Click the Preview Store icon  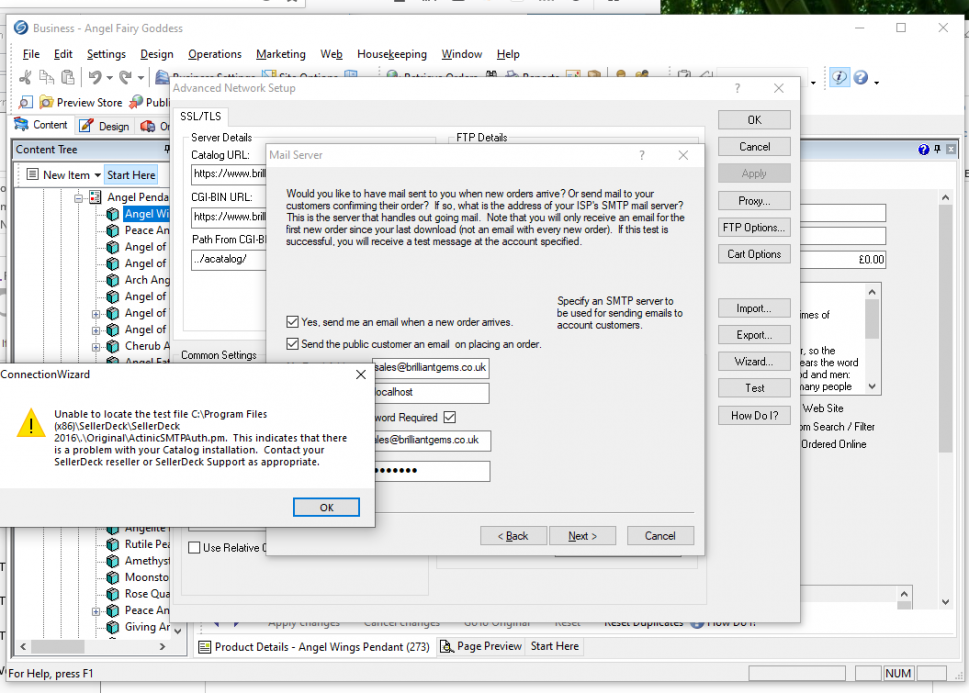46,102
